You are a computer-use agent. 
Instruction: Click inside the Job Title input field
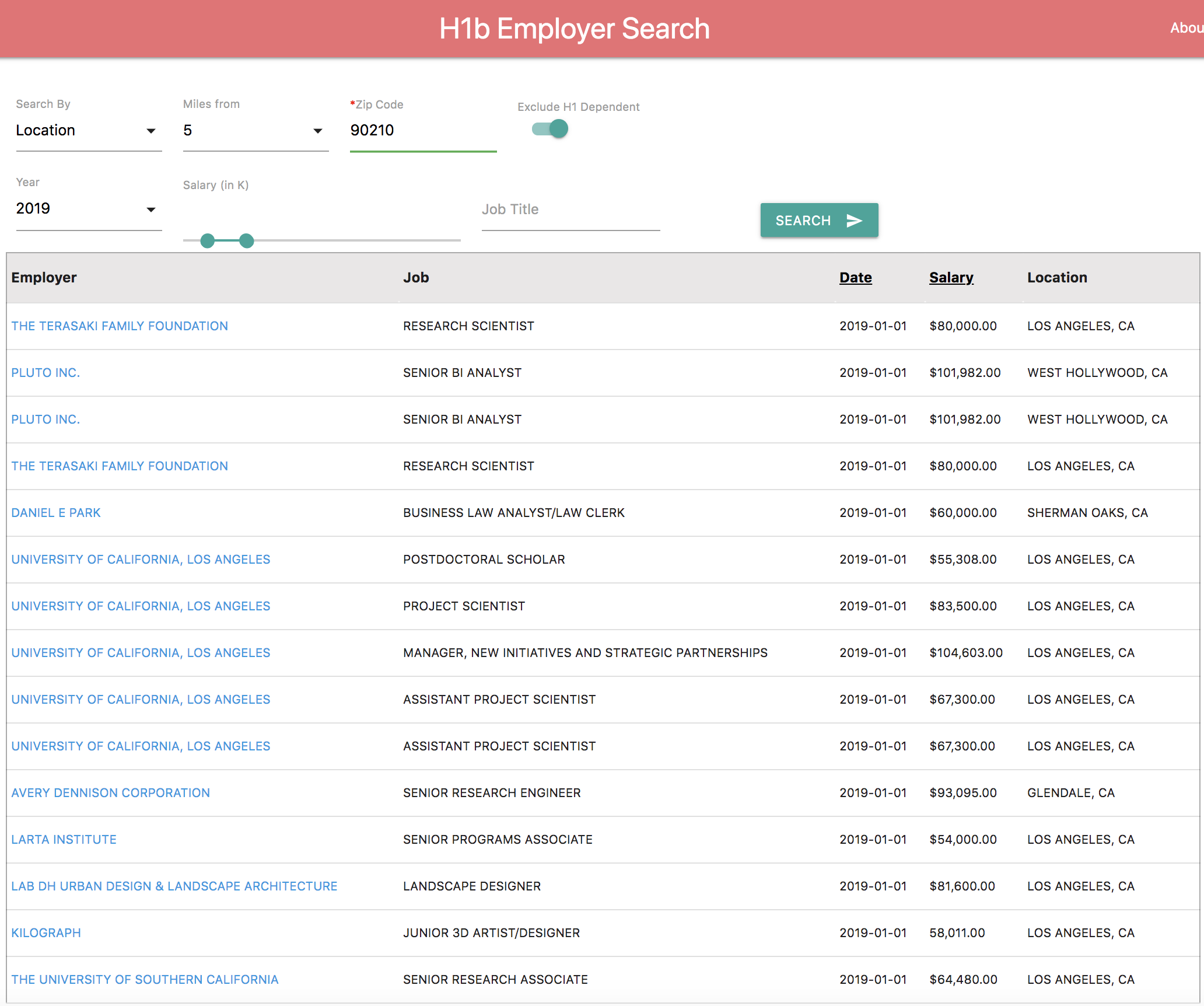(x=570, y=209)
